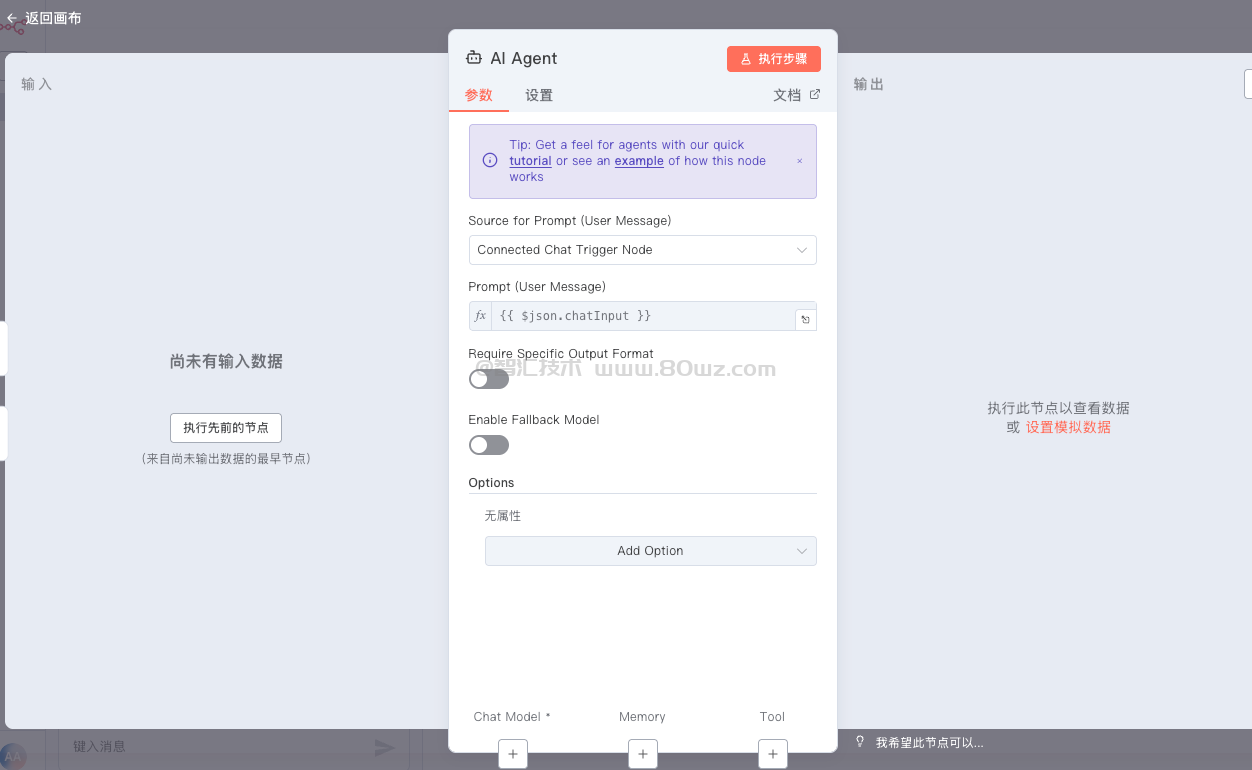The image size is (1252, 770).
Task: Send the chat message with the arrow icon
Action: 384,747
